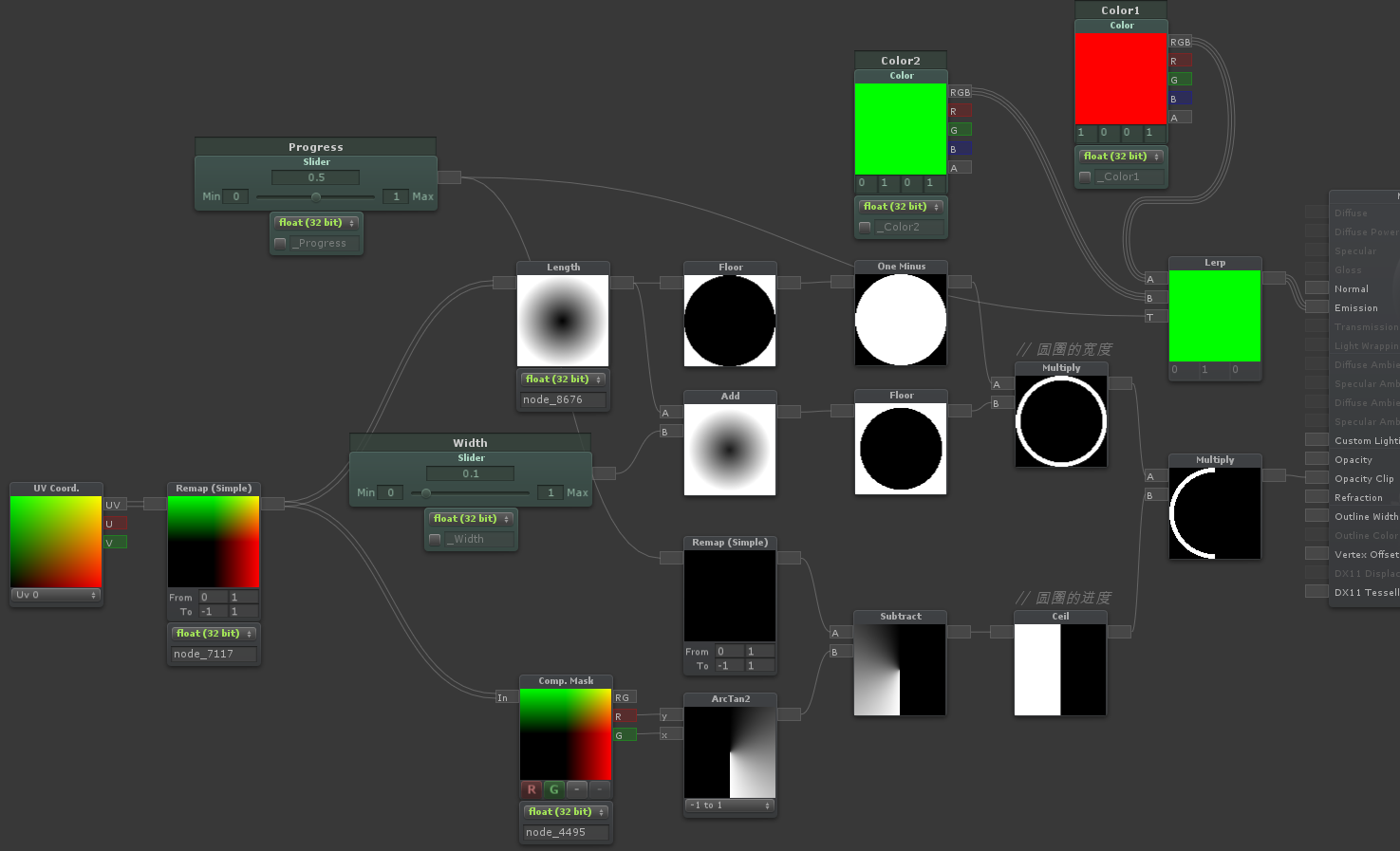The width and height of the screenshot is (1400, 851).
Task: Click the Progress slider value field showing 0.5
Action: tap(315, 177)
